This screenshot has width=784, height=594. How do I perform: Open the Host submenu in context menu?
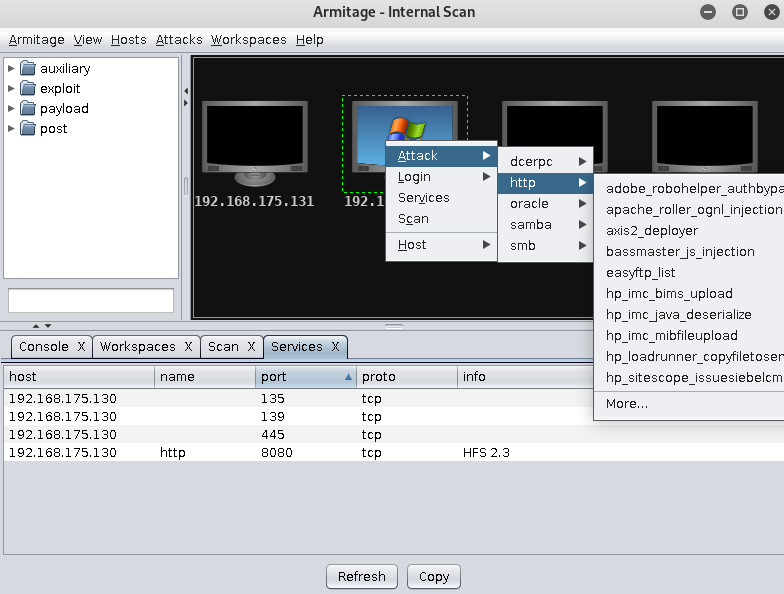pos(442,244)
